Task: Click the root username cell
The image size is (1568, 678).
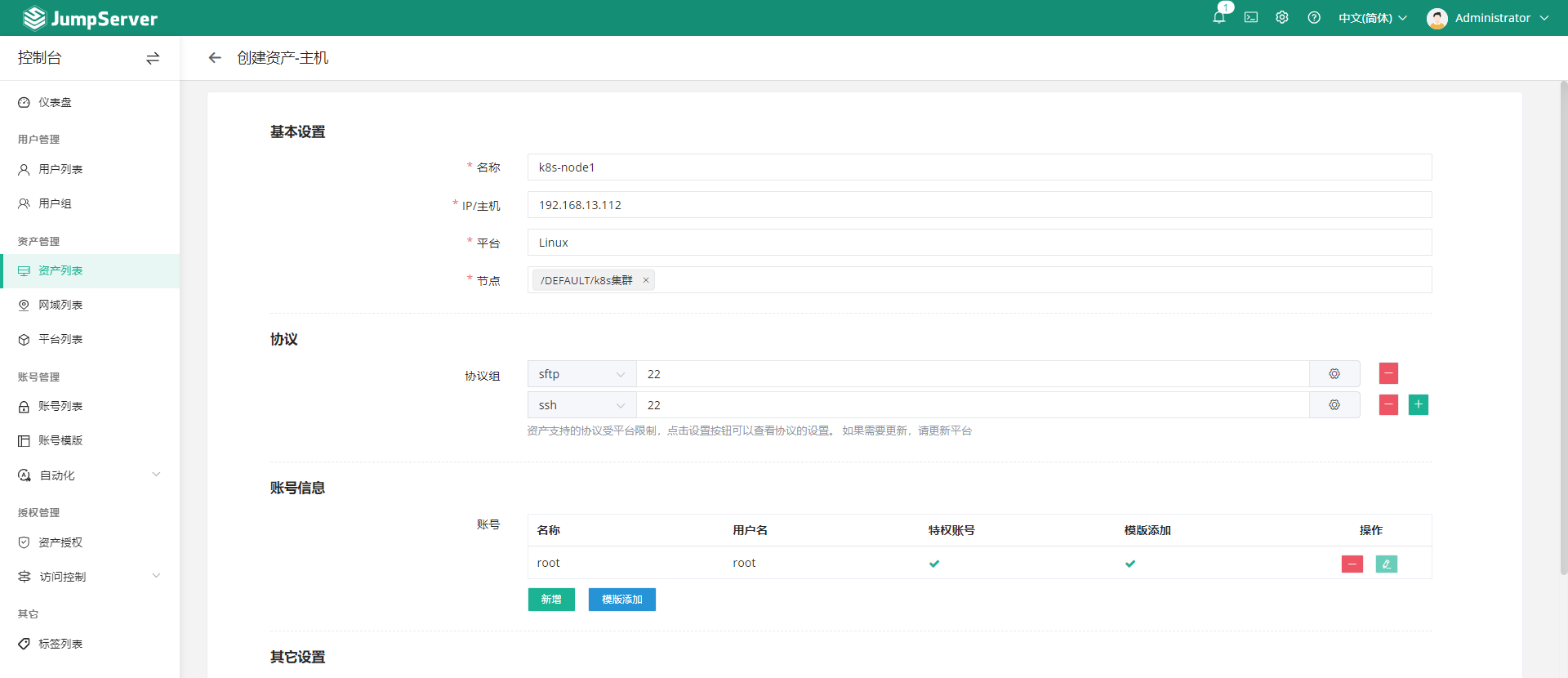Action: coord(744,563)
